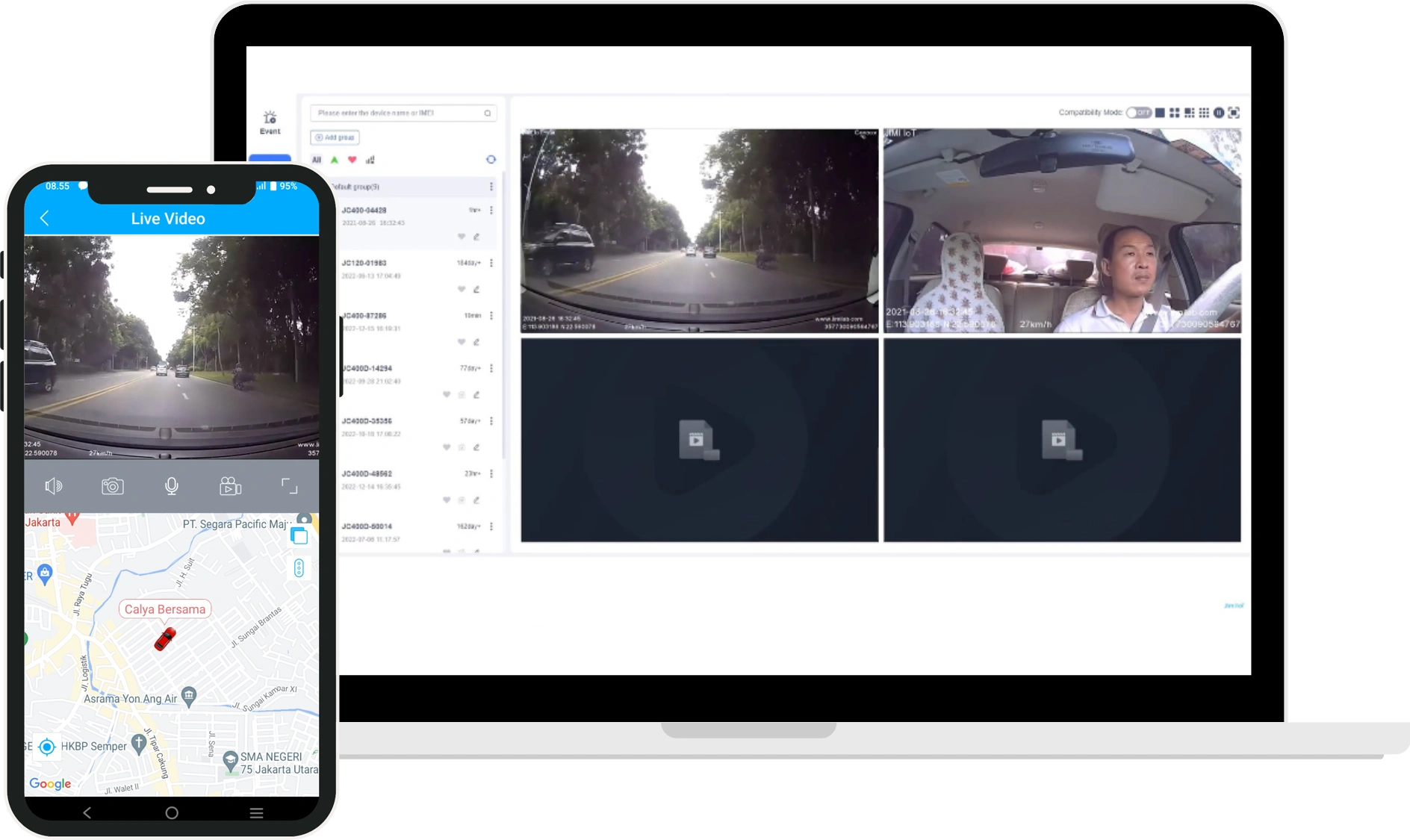The height and width of the screenshot is (840, 1410).
Task: Tap the speaker volume icon on phone
Action: 53,487
